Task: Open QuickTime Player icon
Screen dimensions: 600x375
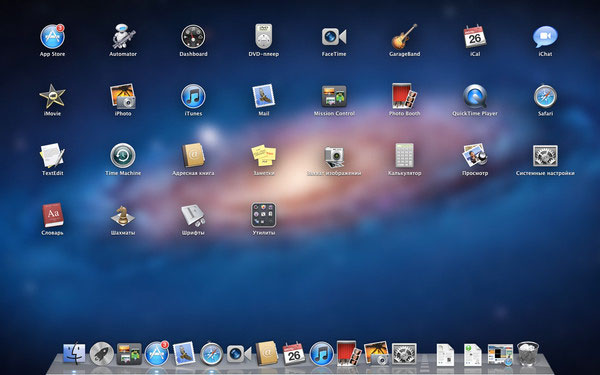Action: click(x=475, y=96)
